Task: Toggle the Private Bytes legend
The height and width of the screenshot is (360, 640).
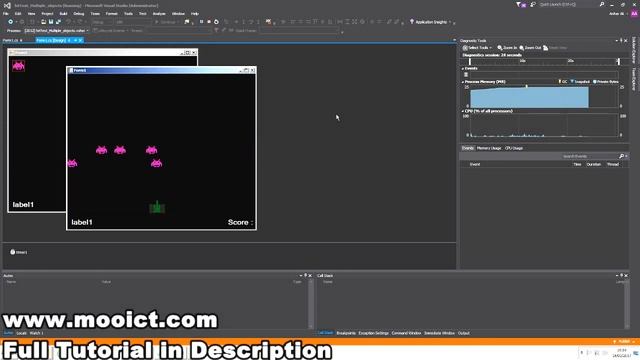Action: point(606,82)
